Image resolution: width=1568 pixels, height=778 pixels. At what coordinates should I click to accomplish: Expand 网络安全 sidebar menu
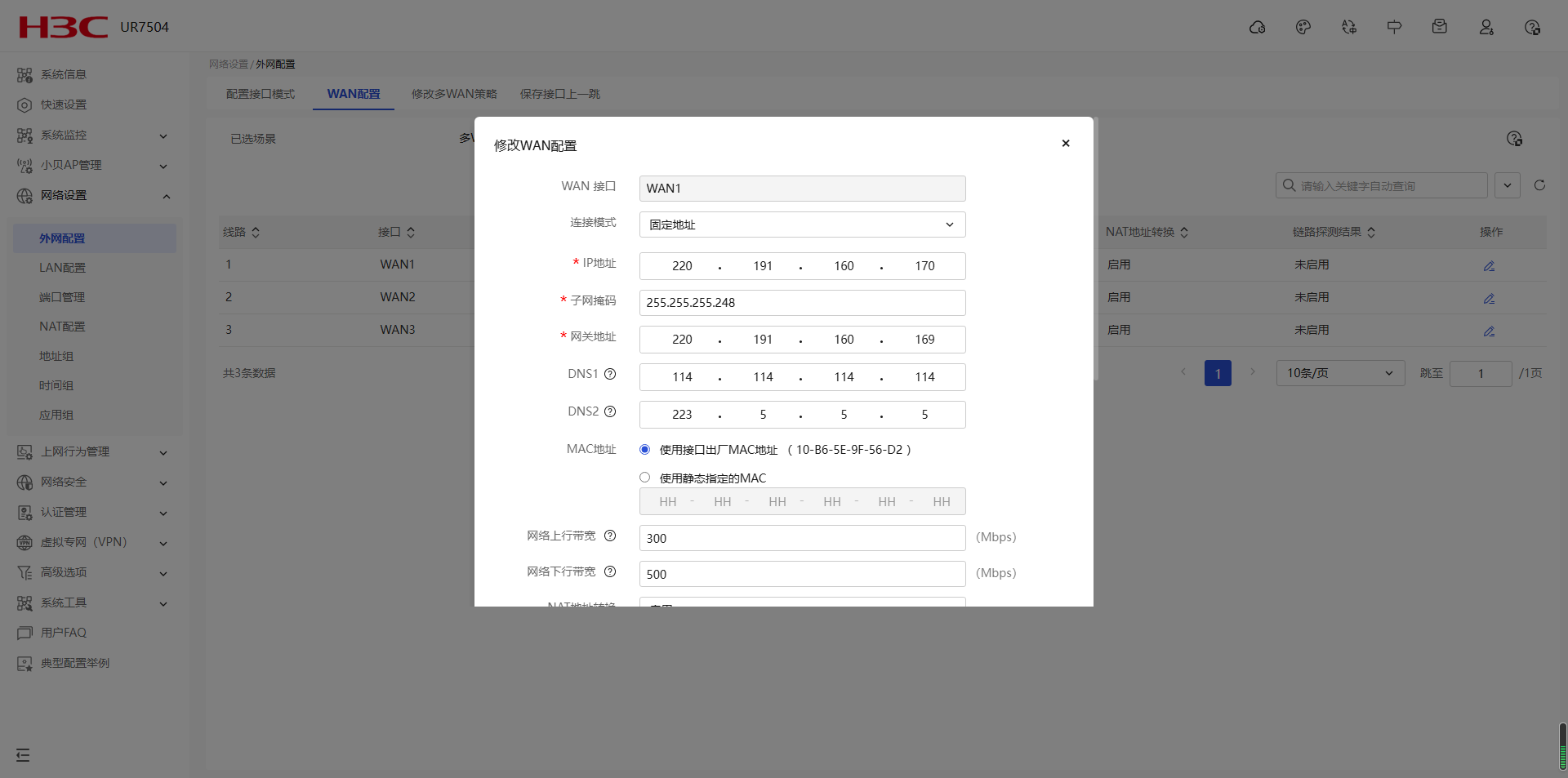click(95, 482)
